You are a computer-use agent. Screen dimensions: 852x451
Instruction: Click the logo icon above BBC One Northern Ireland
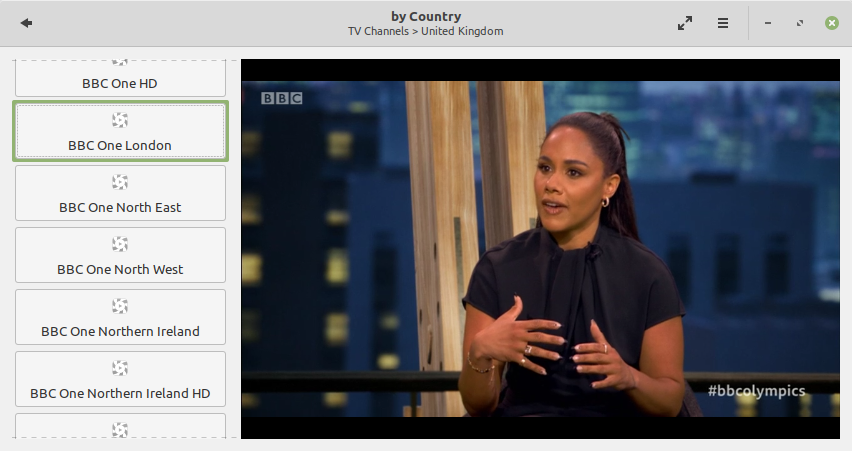click(120, 305)
